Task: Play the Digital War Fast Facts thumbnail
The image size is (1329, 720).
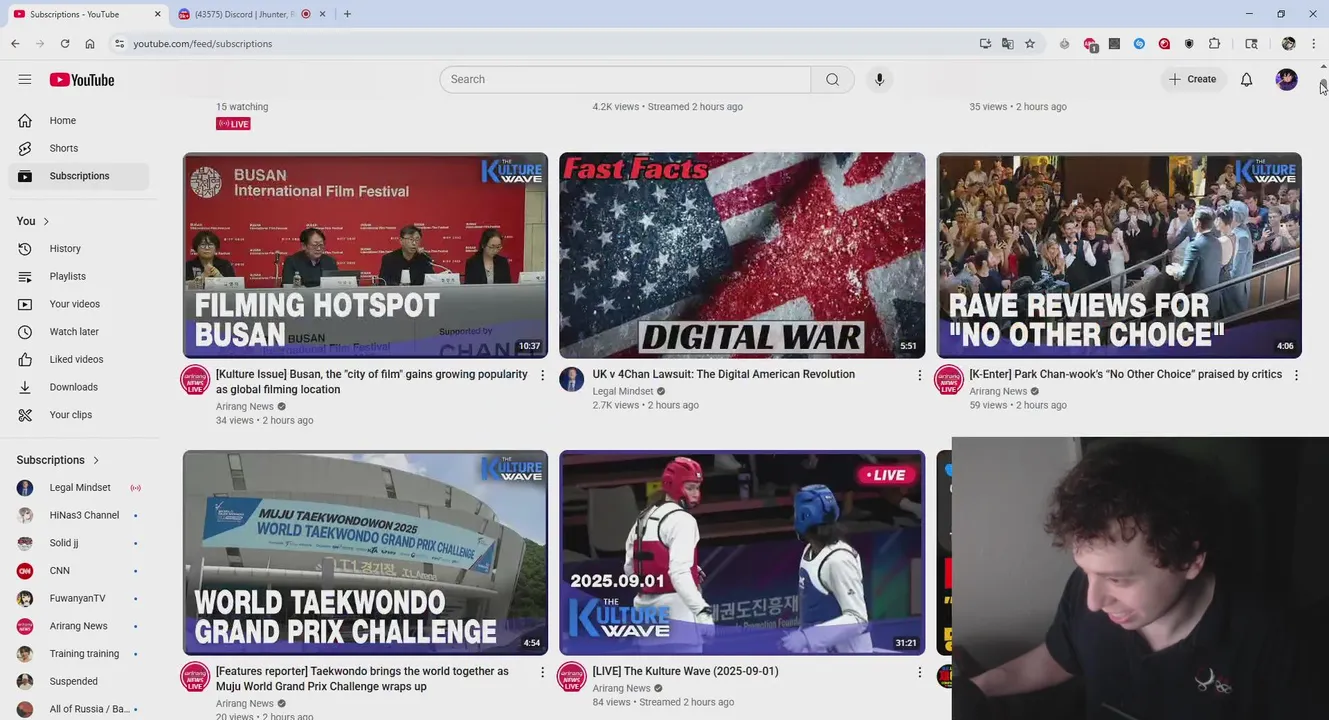Action: click(x=742, y=255)
